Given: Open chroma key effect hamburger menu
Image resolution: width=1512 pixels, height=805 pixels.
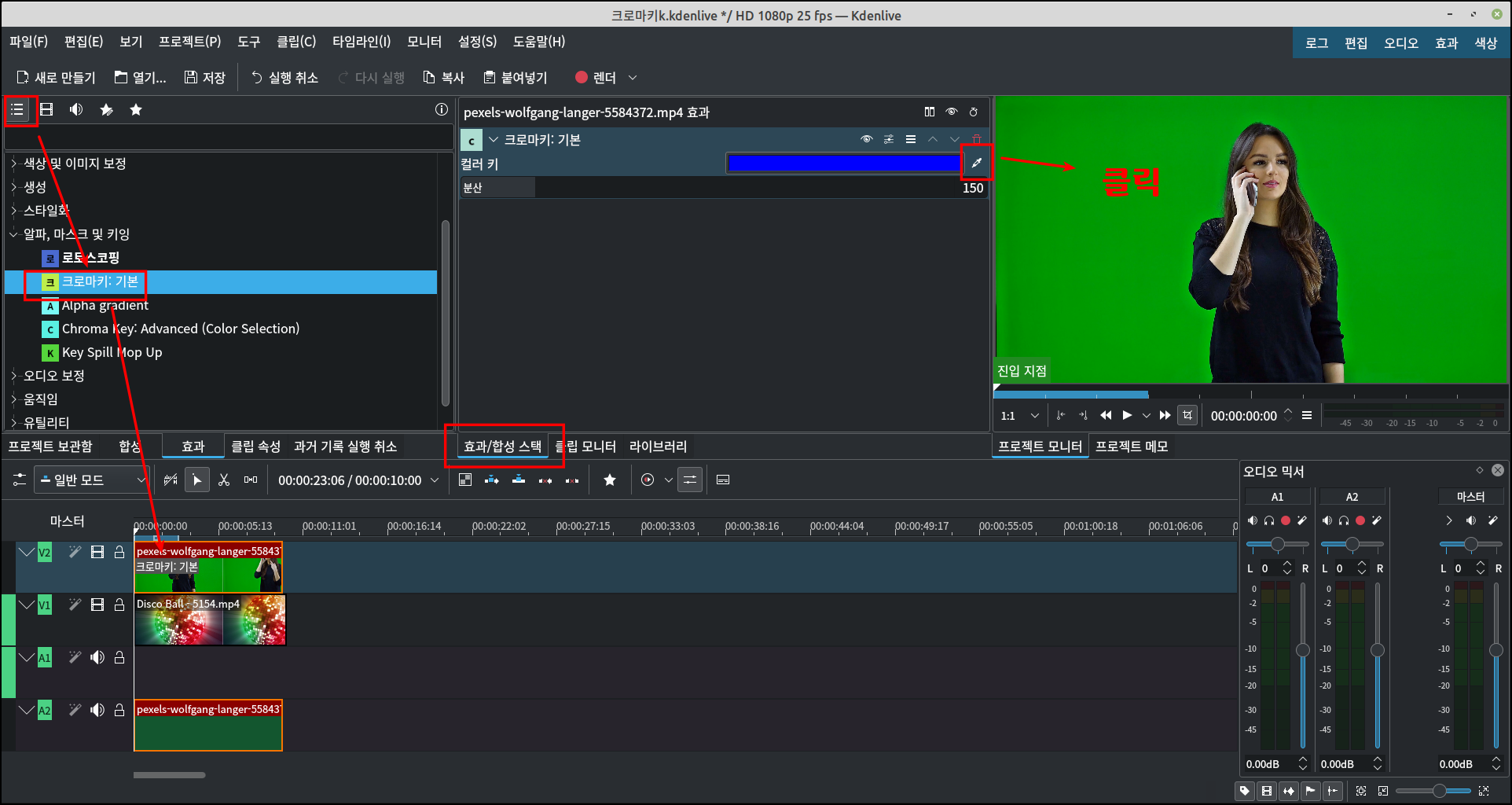Looking at the screenshot, I should (911, 139).
